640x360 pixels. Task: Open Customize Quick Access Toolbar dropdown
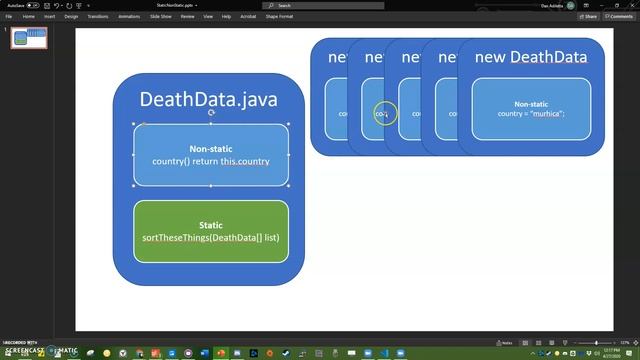88,6
